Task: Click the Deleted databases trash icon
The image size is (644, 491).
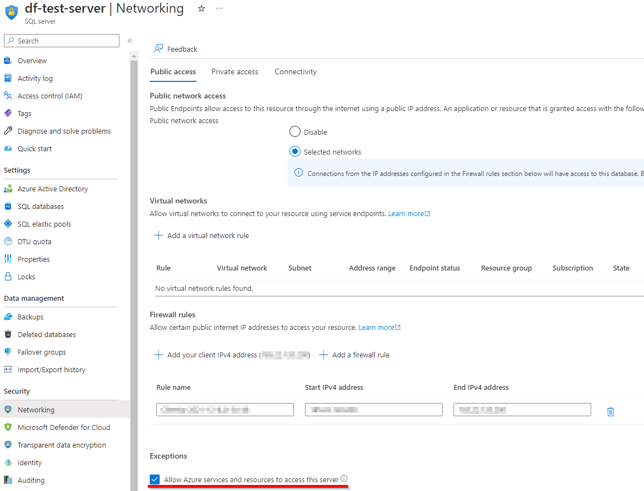Action: click(8, 334)
